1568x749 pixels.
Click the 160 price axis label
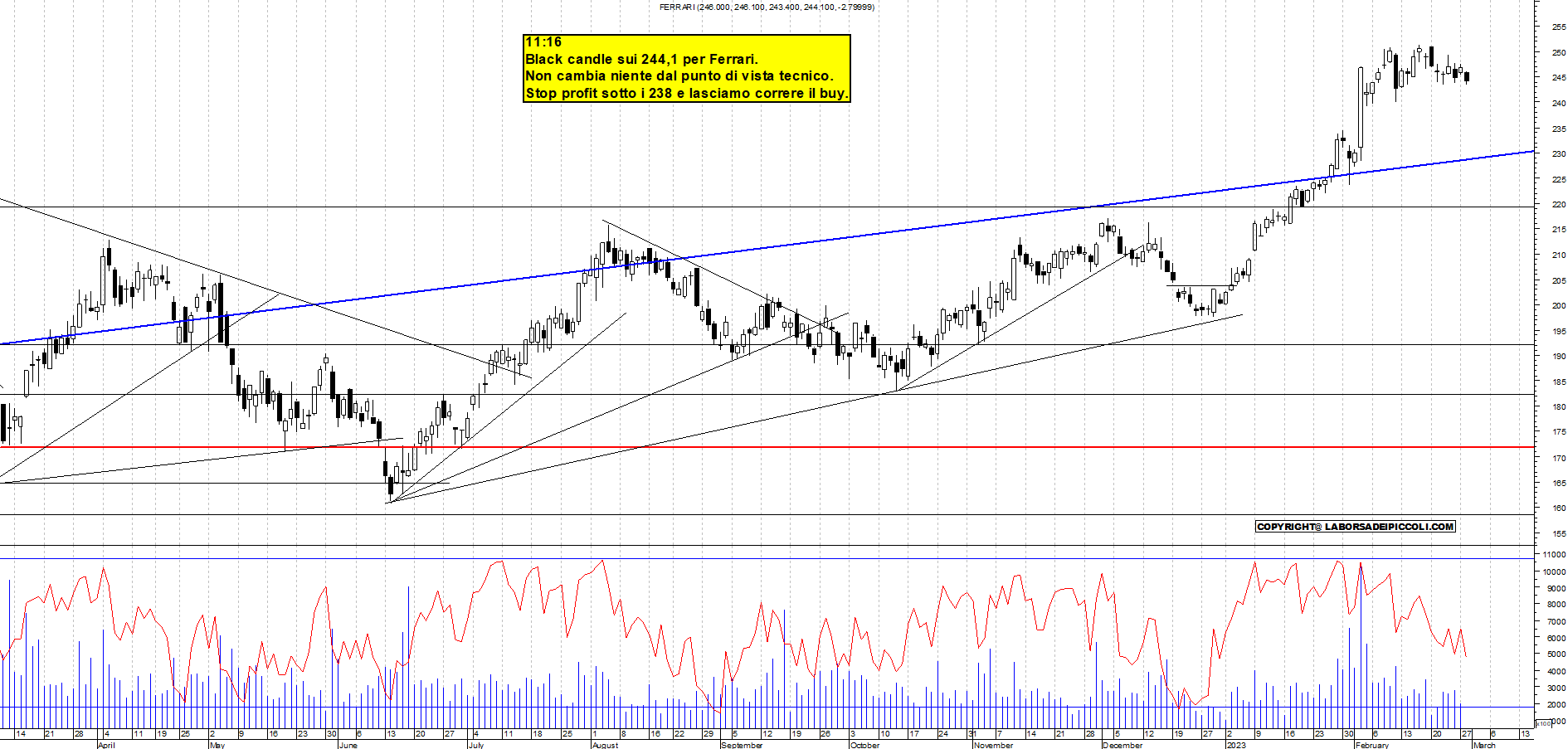[1559, 508]
